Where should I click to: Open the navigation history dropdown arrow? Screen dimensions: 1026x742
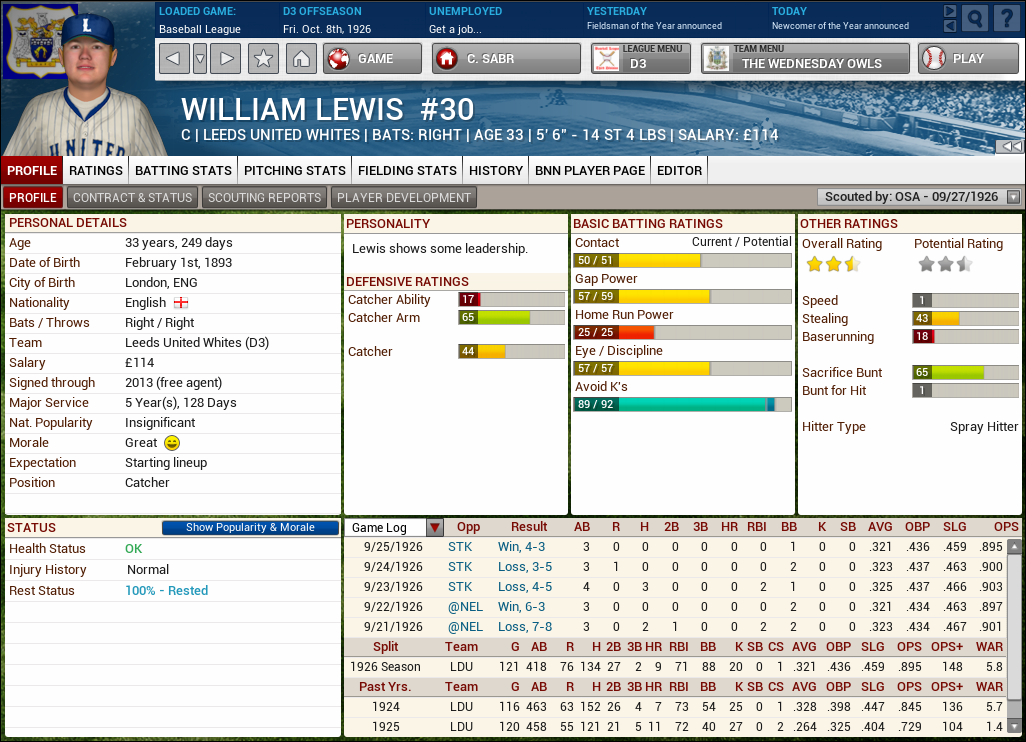point(200,59)
